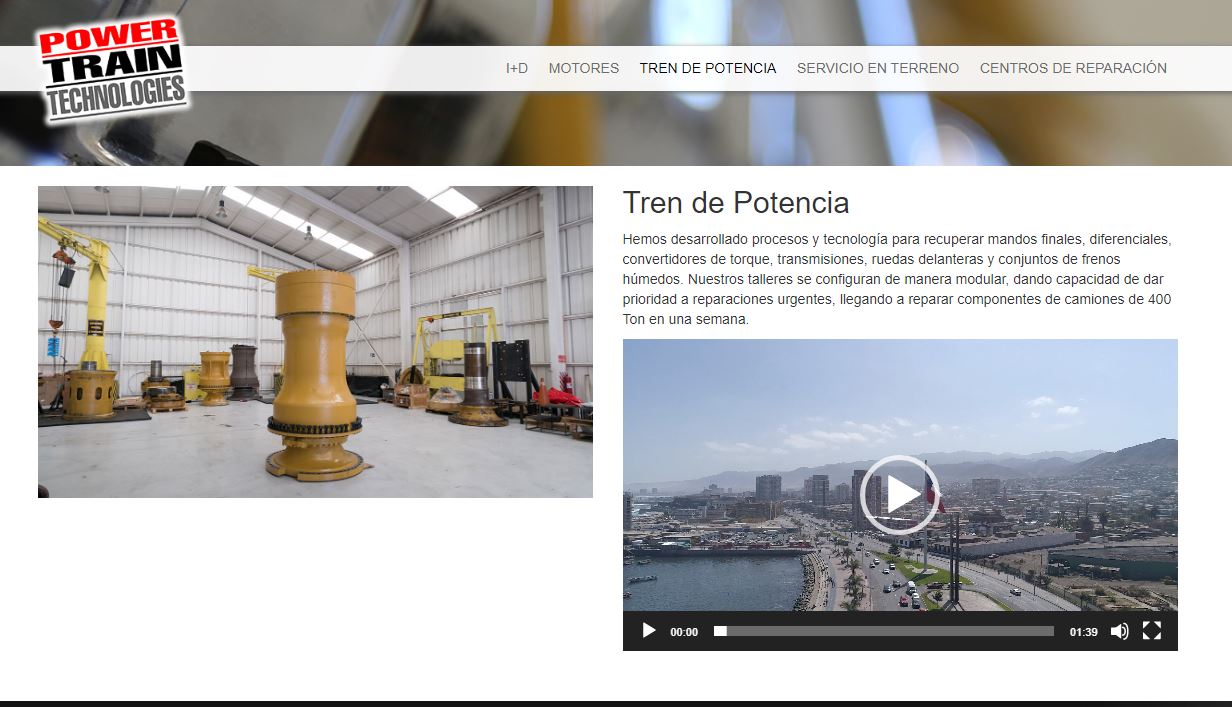Click the Tren de Potencia heading
This screenshot has width=1232, height=707.
click(x=736, y=203)
